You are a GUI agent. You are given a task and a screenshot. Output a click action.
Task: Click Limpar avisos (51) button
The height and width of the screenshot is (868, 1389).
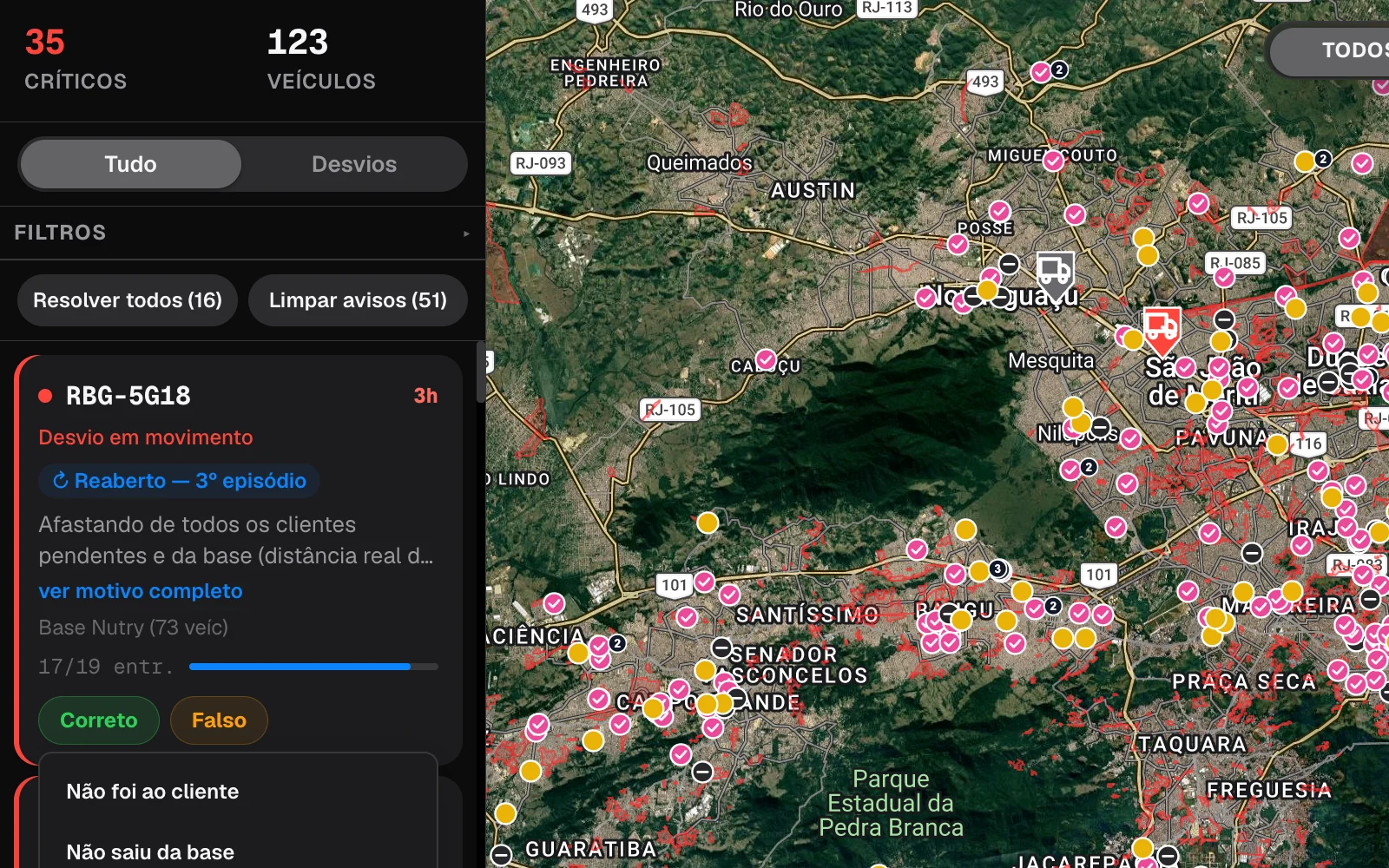coord(358,300)
